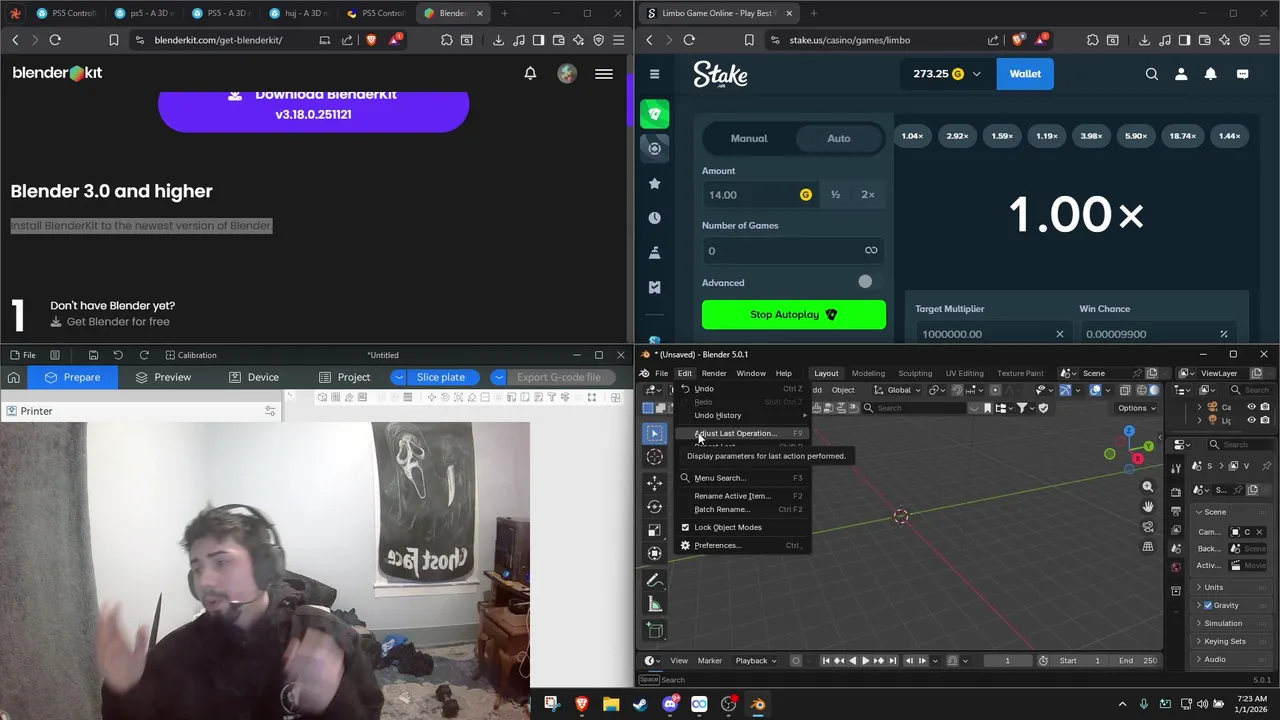Select the Rotate tool in Blender toolbar
This screenshot has width=1280, height=720.
point(655,507)
